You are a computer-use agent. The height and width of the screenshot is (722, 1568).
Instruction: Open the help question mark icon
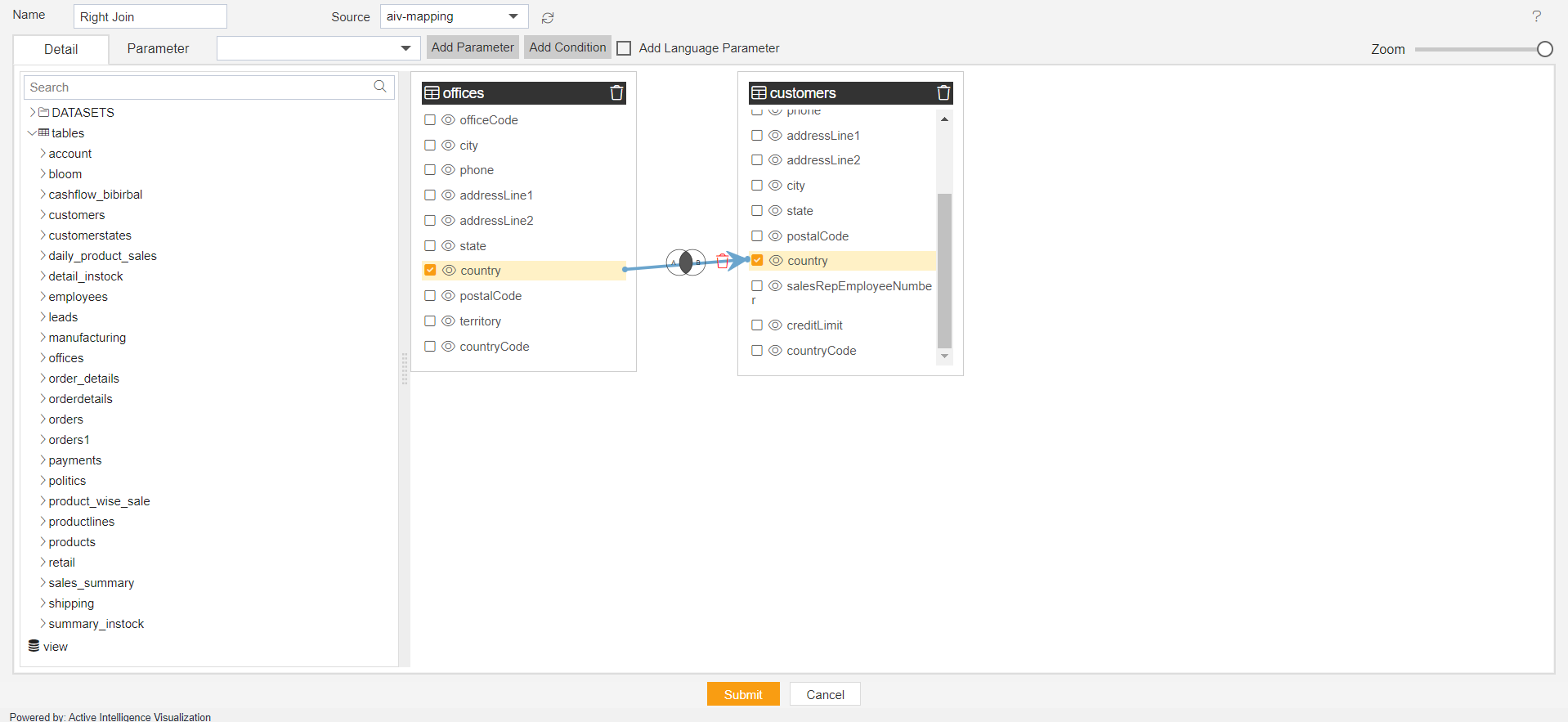1536,16
